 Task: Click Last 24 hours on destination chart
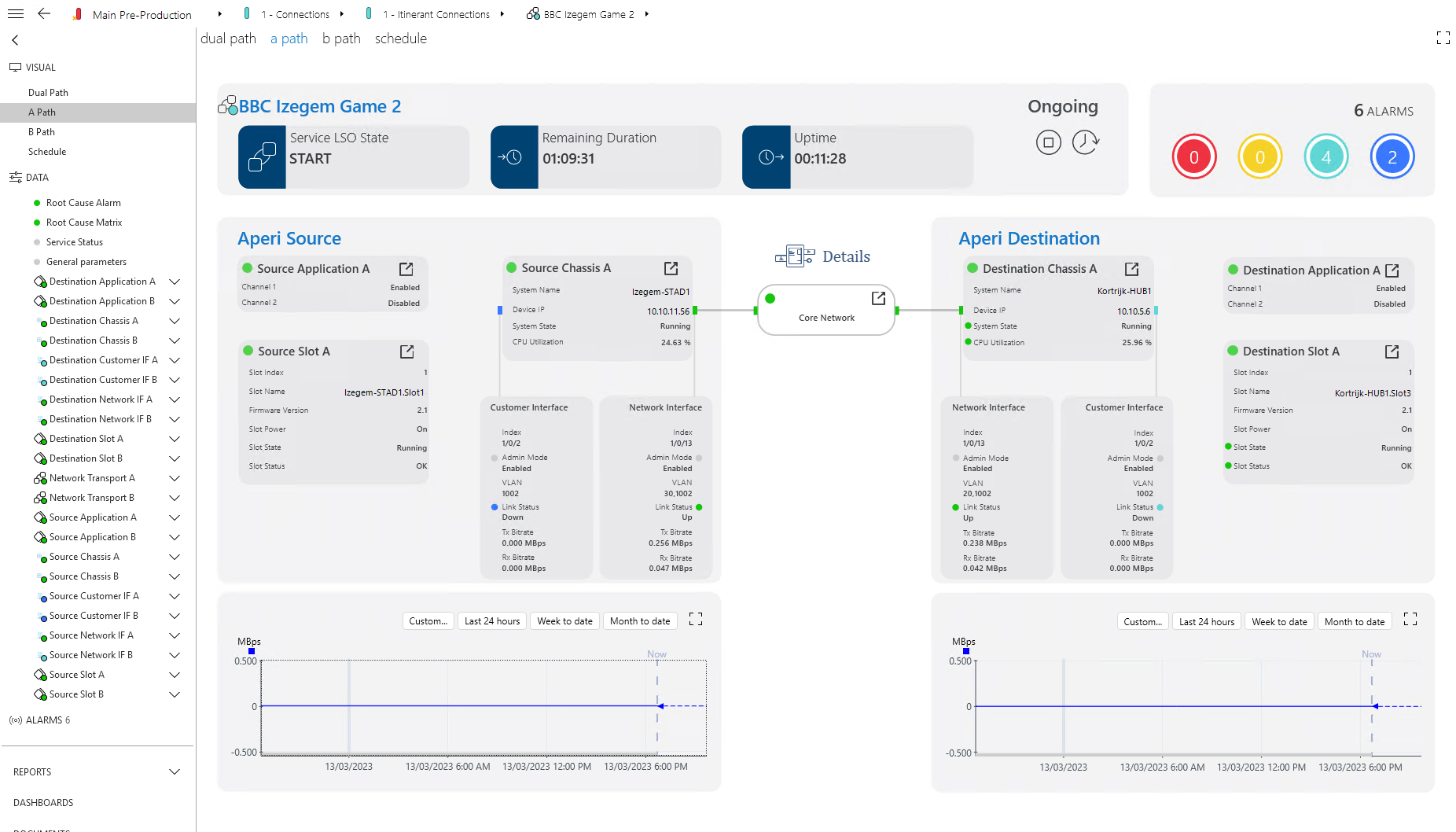1207,622
